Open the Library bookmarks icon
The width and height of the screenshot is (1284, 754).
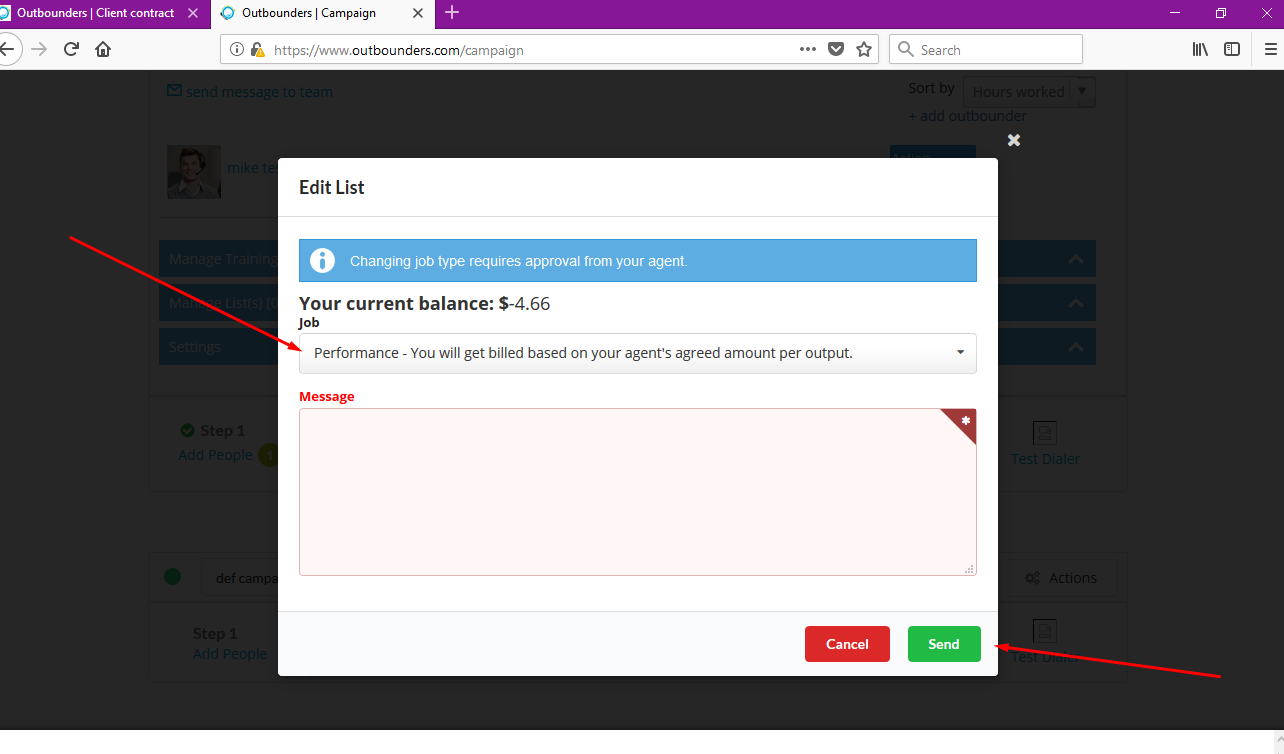coord(1201,49)
